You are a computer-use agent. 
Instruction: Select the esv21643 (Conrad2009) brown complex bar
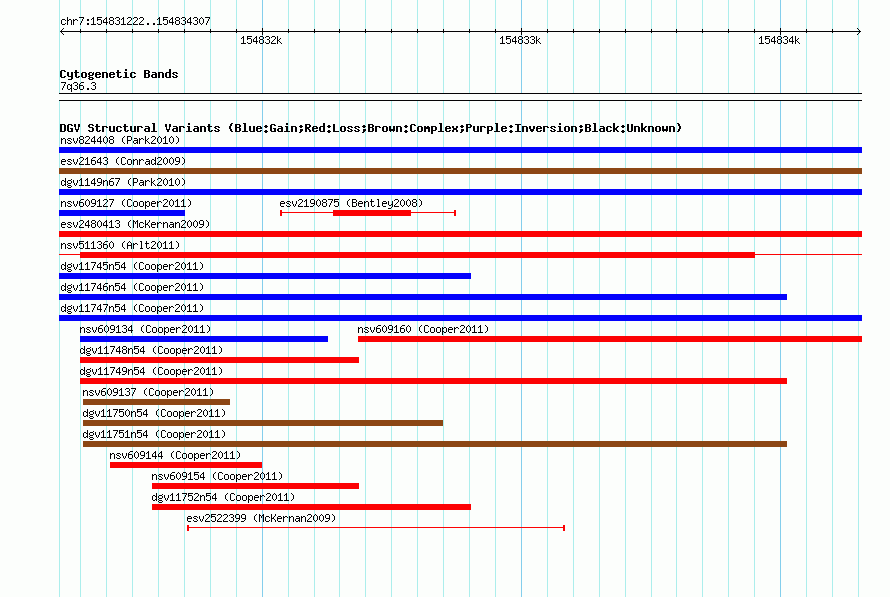coord(460,171)
